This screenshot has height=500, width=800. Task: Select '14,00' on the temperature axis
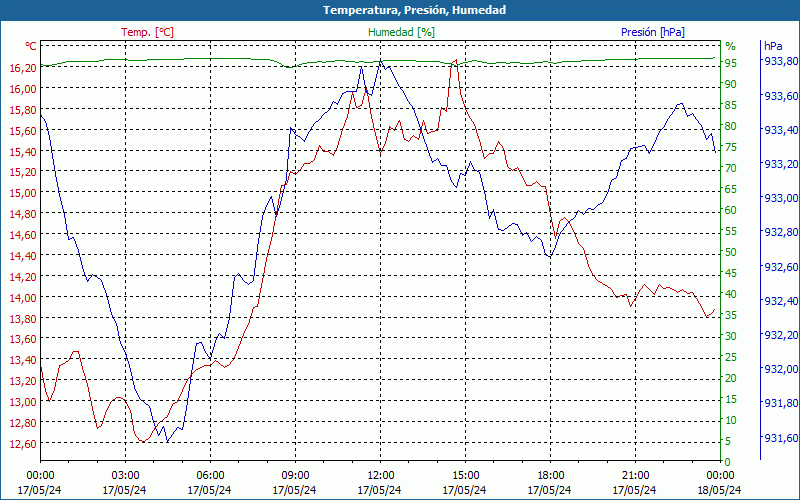(23, 297)
